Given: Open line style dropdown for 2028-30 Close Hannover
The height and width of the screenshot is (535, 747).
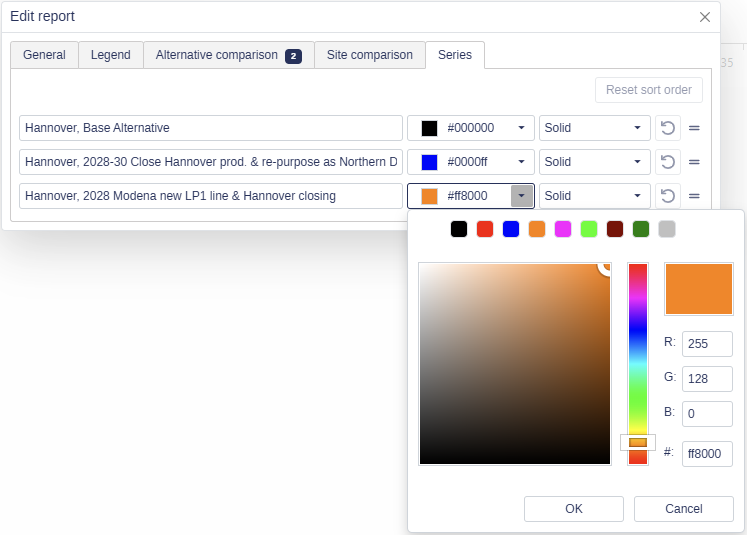Looking at the screenshot, I should coord(595,162).
